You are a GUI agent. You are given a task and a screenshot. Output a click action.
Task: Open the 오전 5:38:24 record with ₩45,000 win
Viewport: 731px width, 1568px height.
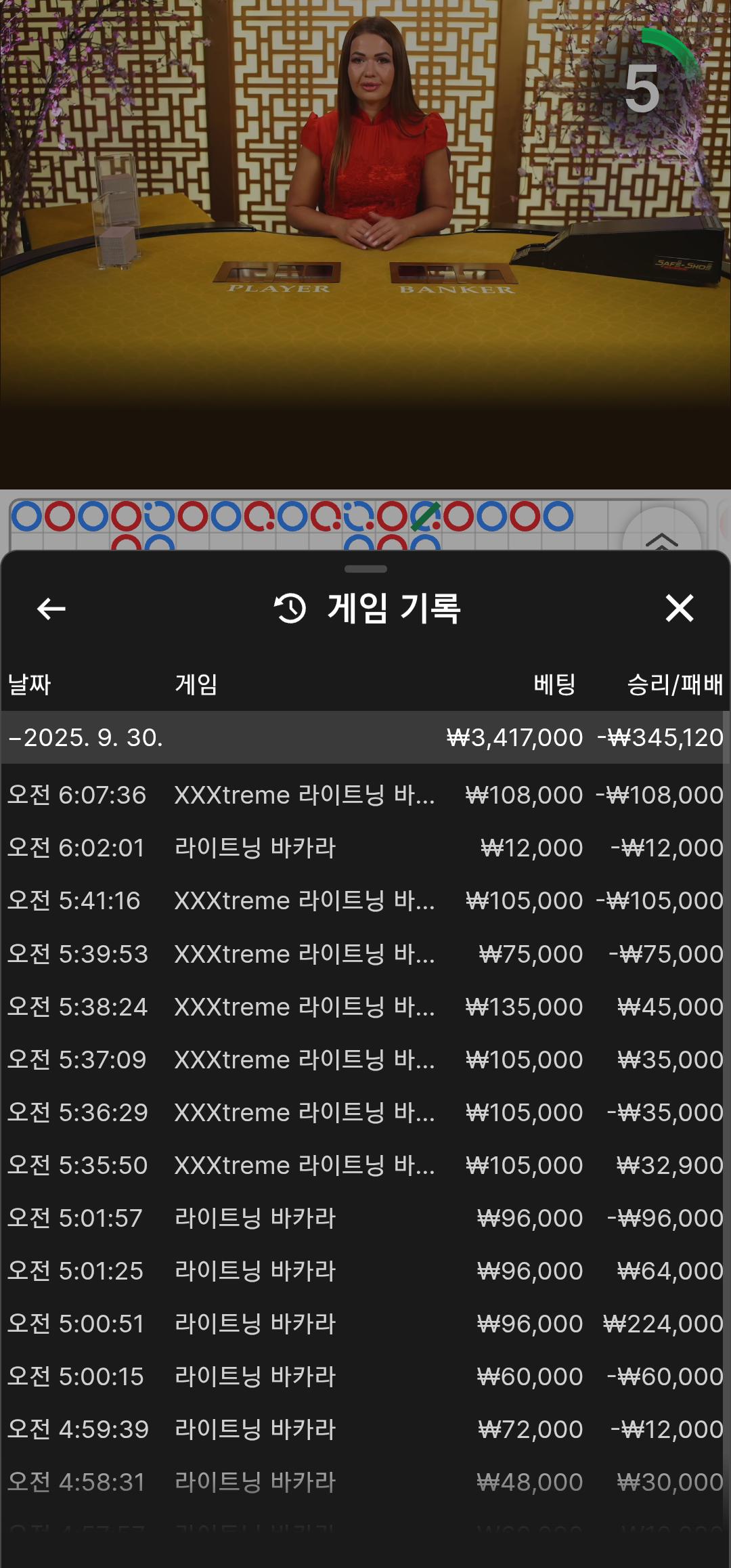(x=365, y=1007)
